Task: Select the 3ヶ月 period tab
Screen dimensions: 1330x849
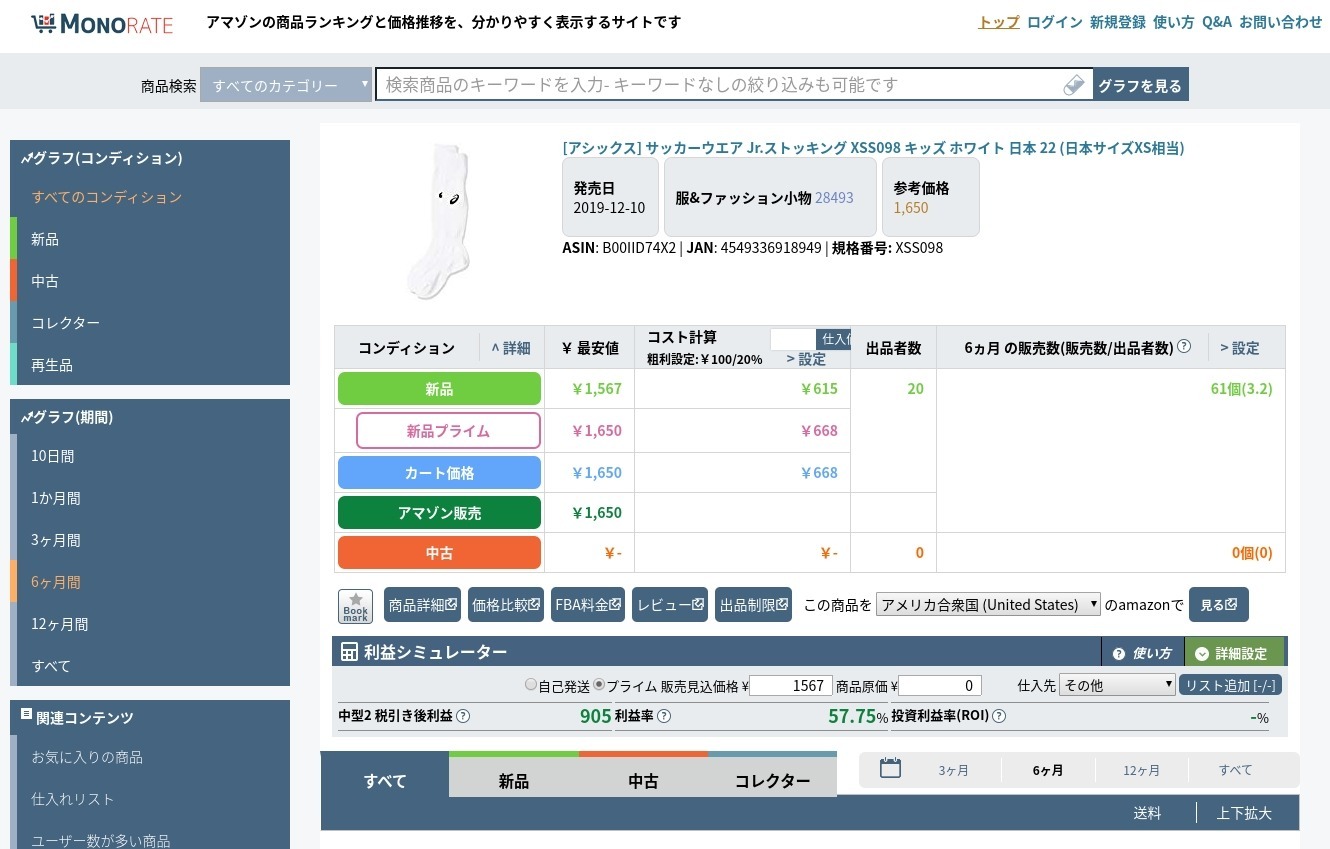Action: click(x=954, y=770)
